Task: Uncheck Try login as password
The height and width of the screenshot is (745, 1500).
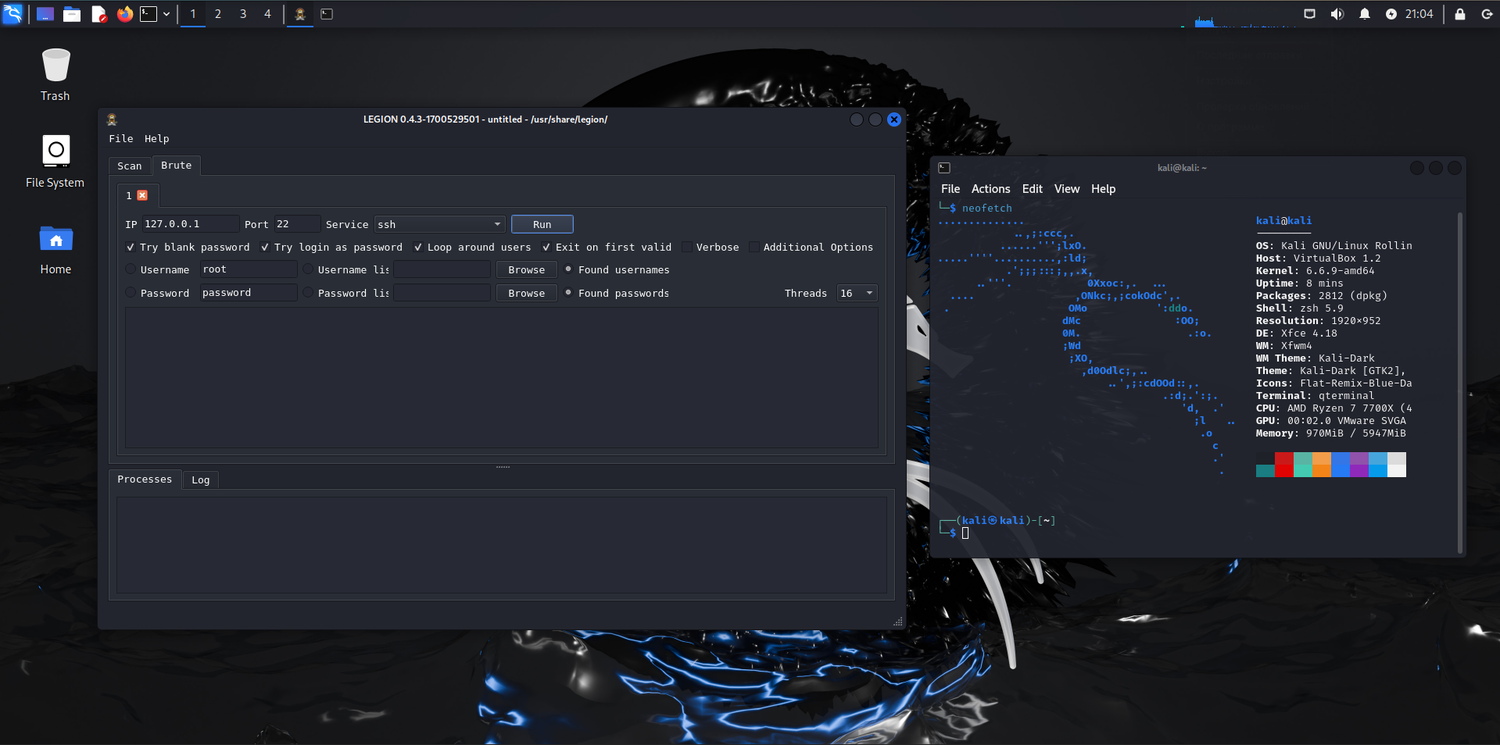Action: (265, 247)
